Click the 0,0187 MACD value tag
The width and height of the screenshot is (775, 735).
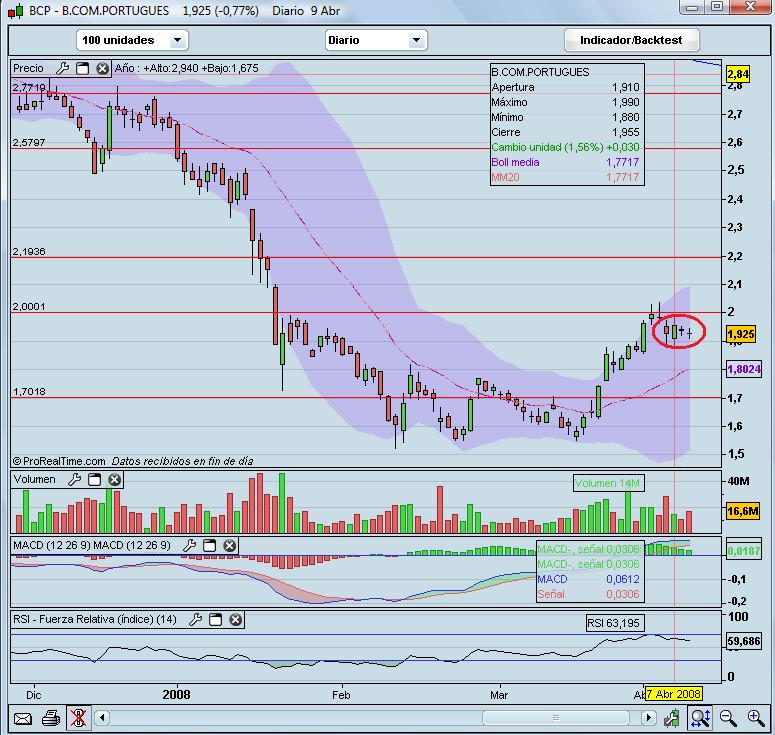pos(743,551)
